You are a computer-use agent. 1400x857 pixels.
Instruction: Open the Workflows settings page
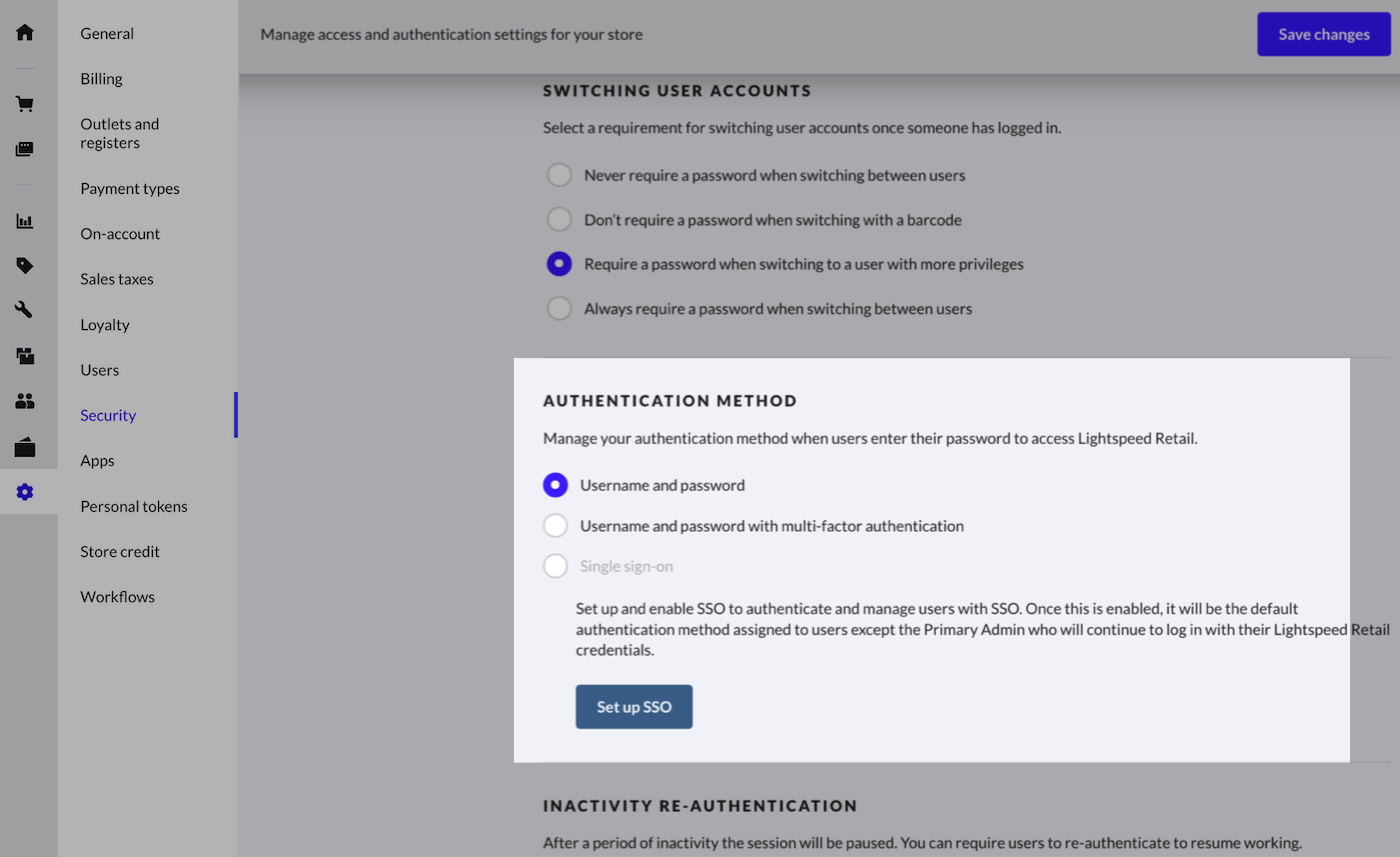117,596
